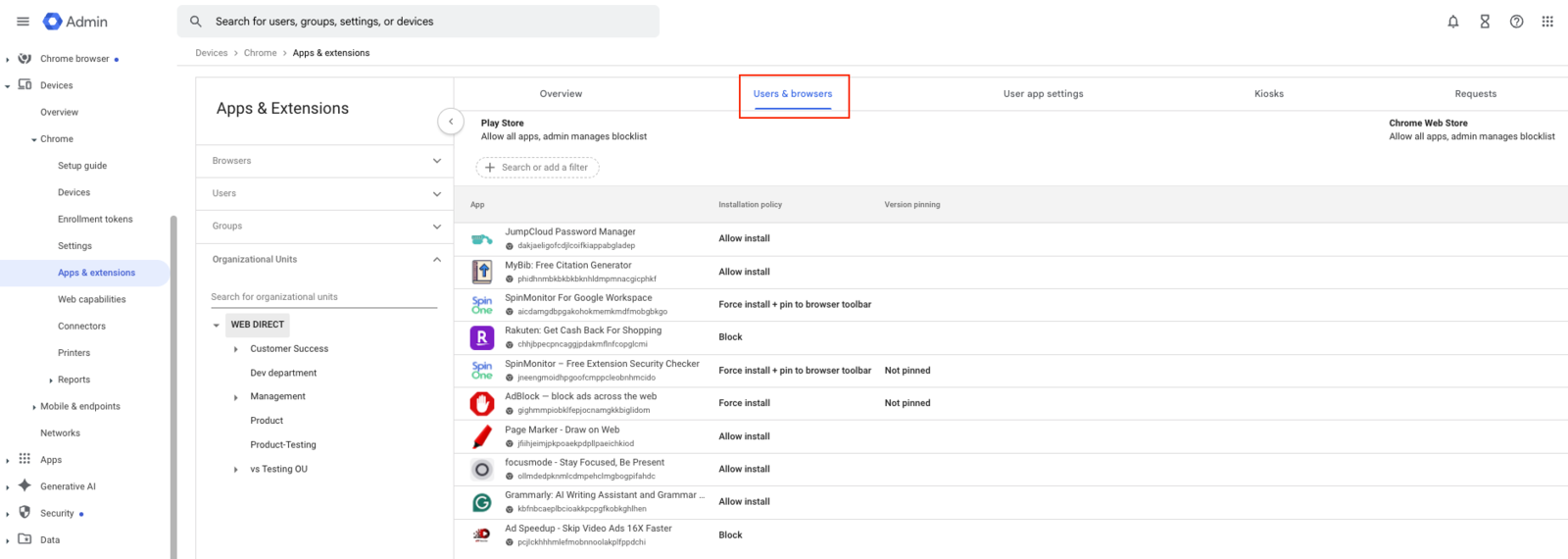This screenshot has height=559, width=1568.
Task: Click AdBlock's Force install policy
Action: 744,403
